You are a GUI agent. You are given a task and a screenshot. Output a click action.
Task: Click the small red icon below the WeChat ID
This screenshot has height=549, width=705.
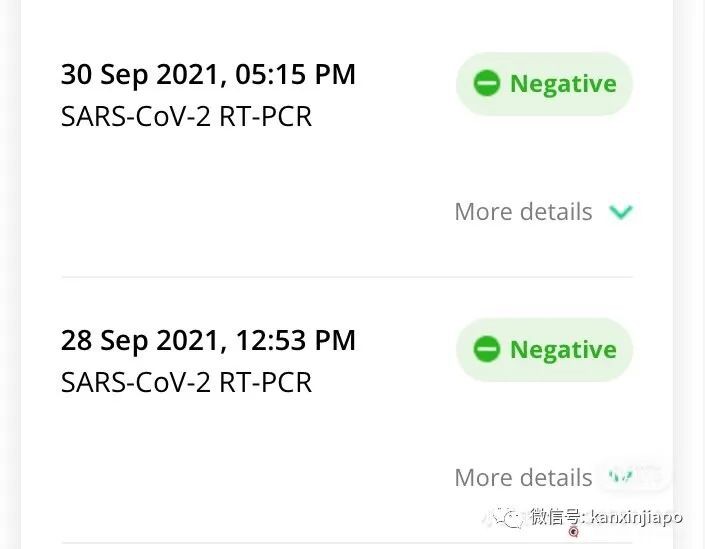[573, 532]
